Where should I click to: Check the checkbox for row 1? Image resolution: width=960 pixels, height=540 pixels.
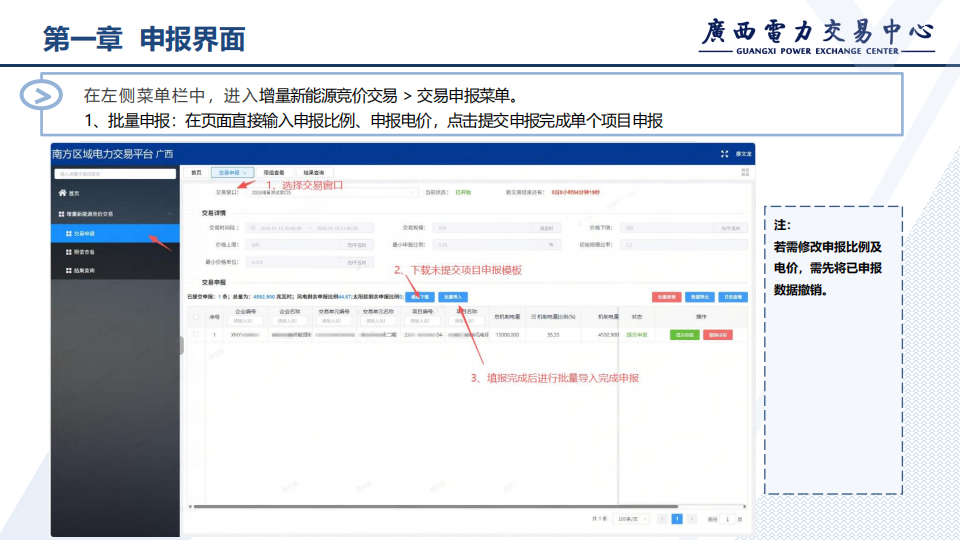[196, 334]
